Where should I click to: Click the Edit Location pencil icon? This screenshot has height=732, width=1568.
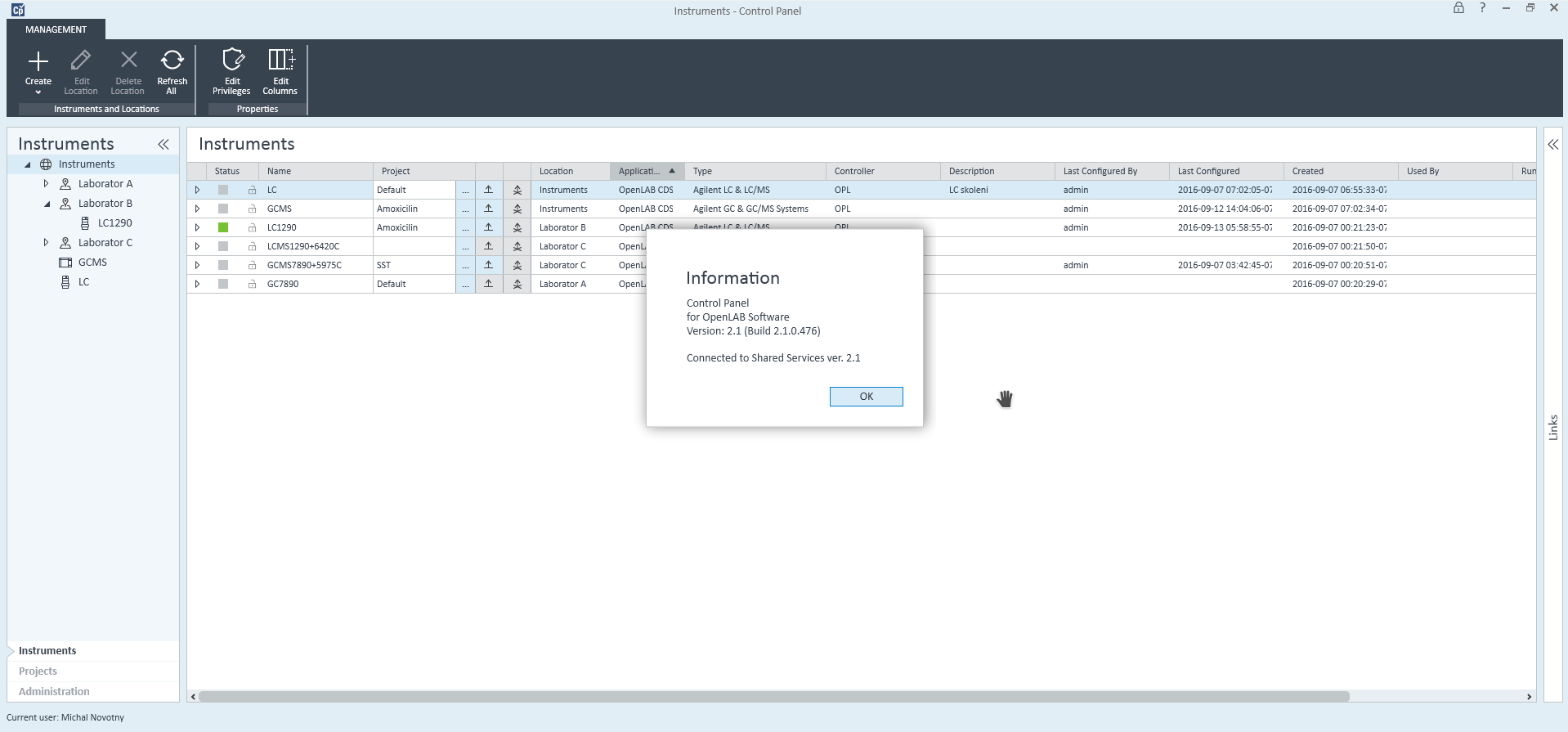pos(81,61)
